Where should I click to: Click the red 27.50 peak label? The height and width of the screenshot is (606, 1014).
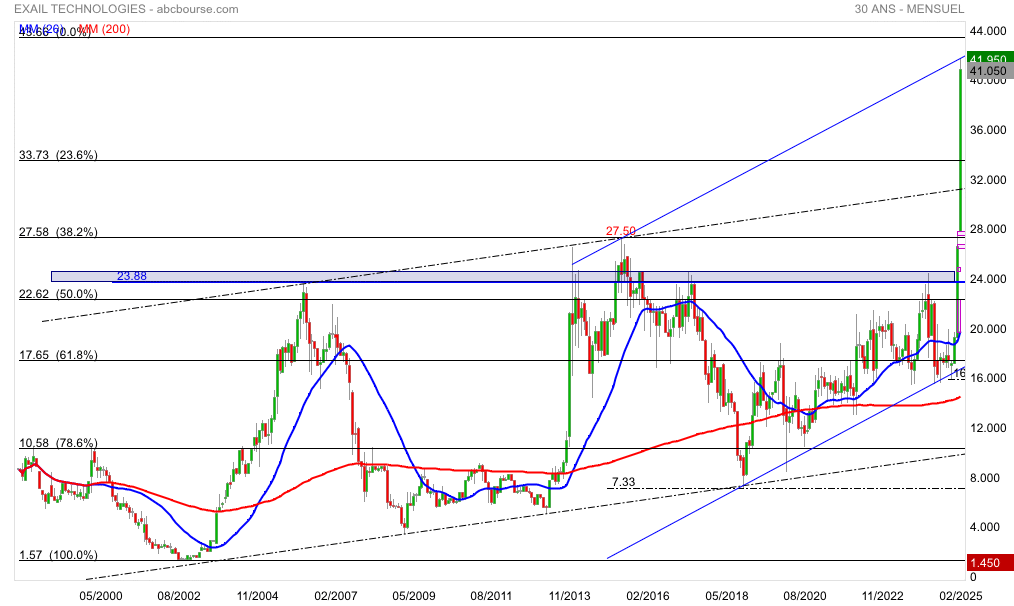[620, 231]
